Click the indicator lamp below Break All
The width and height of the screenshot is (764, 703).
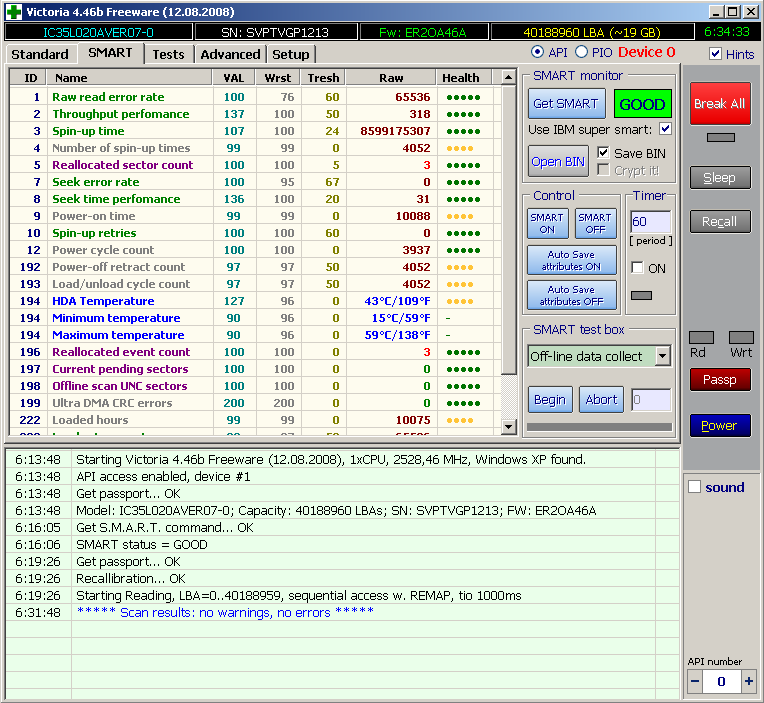click(x=721, y=137)
